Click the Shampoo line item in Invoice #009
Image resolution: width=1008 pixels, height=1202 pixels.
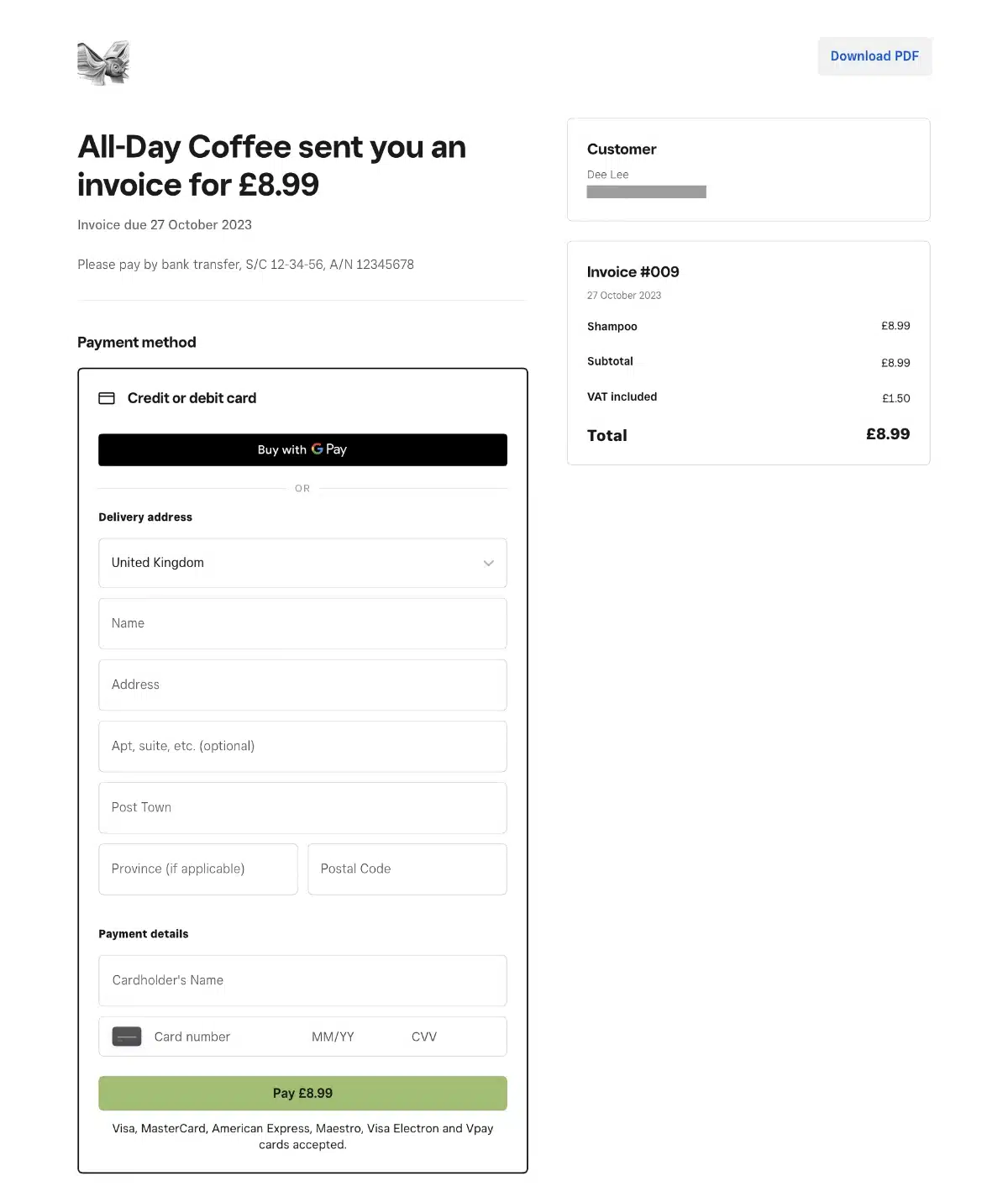click(x=612, y=327)
